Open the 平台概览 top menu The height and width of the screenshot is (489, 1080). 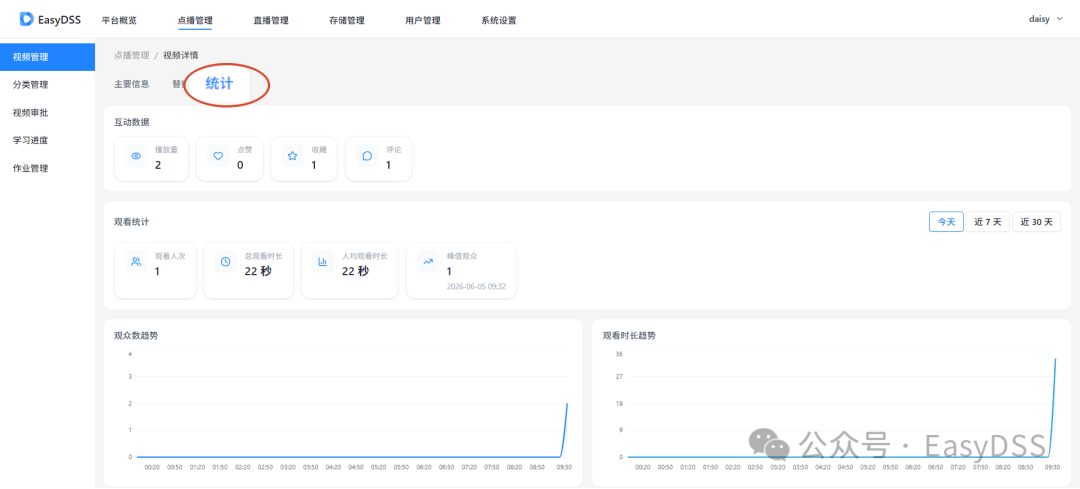coord(119,20)
